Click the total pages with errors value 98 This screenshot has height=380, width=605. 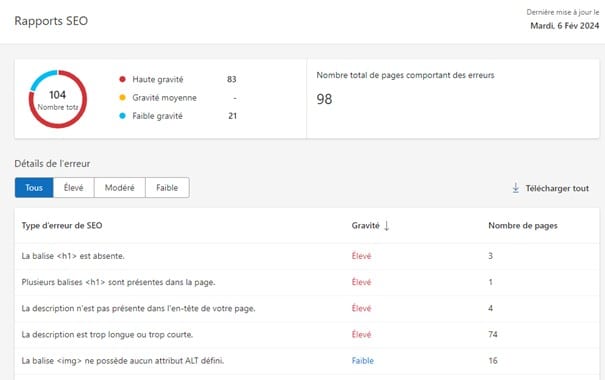pos(324,99)
